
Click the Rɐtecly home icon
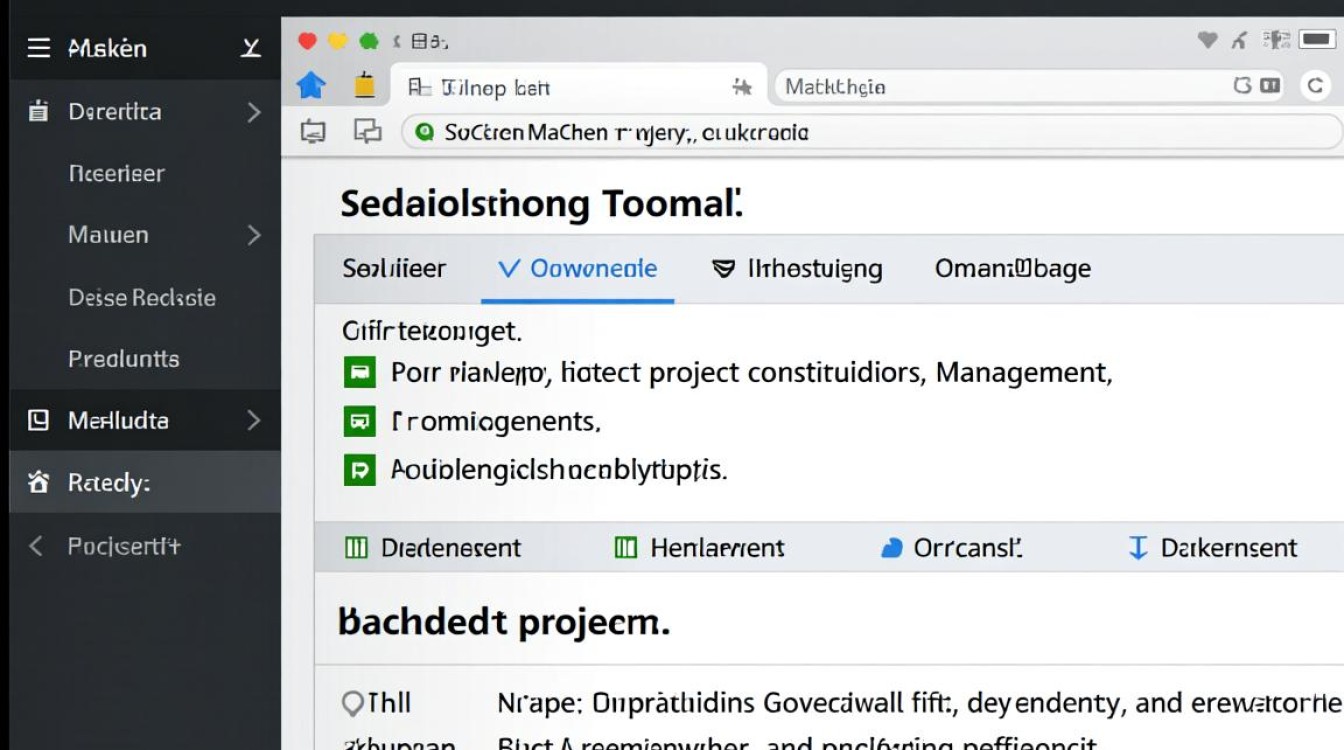point(38,483)
